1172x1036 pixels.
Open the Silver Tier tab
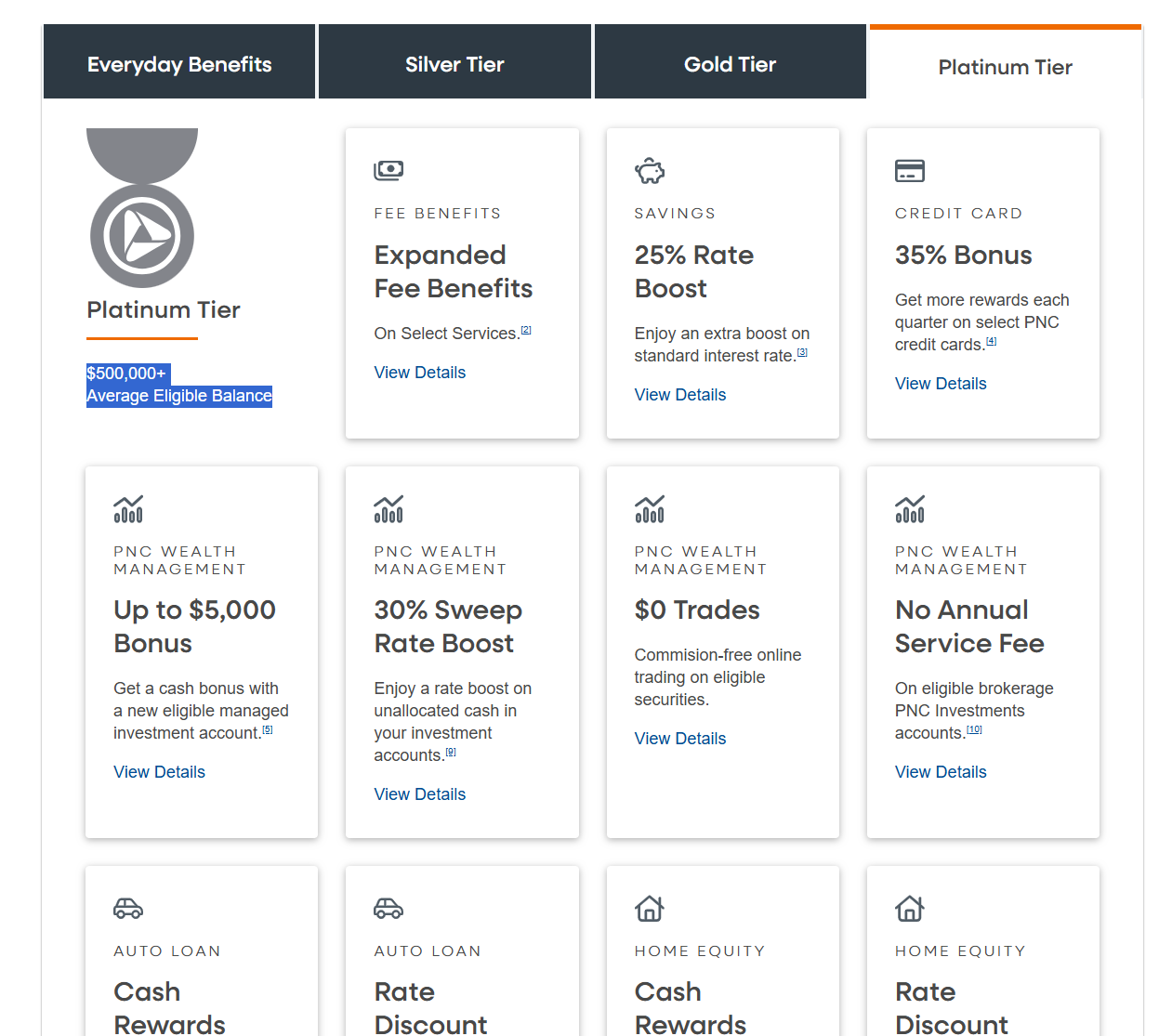[x=454, y=64]
